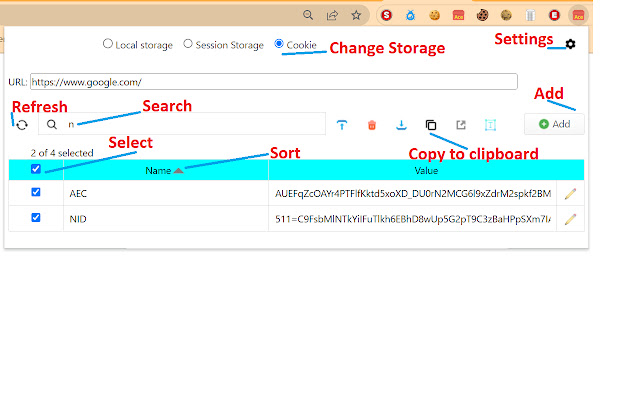The height and width of the screenshot is (400, 640).
Task: Click the AEC cookie value starting AUEFqZc
Action: coord(413,193)
